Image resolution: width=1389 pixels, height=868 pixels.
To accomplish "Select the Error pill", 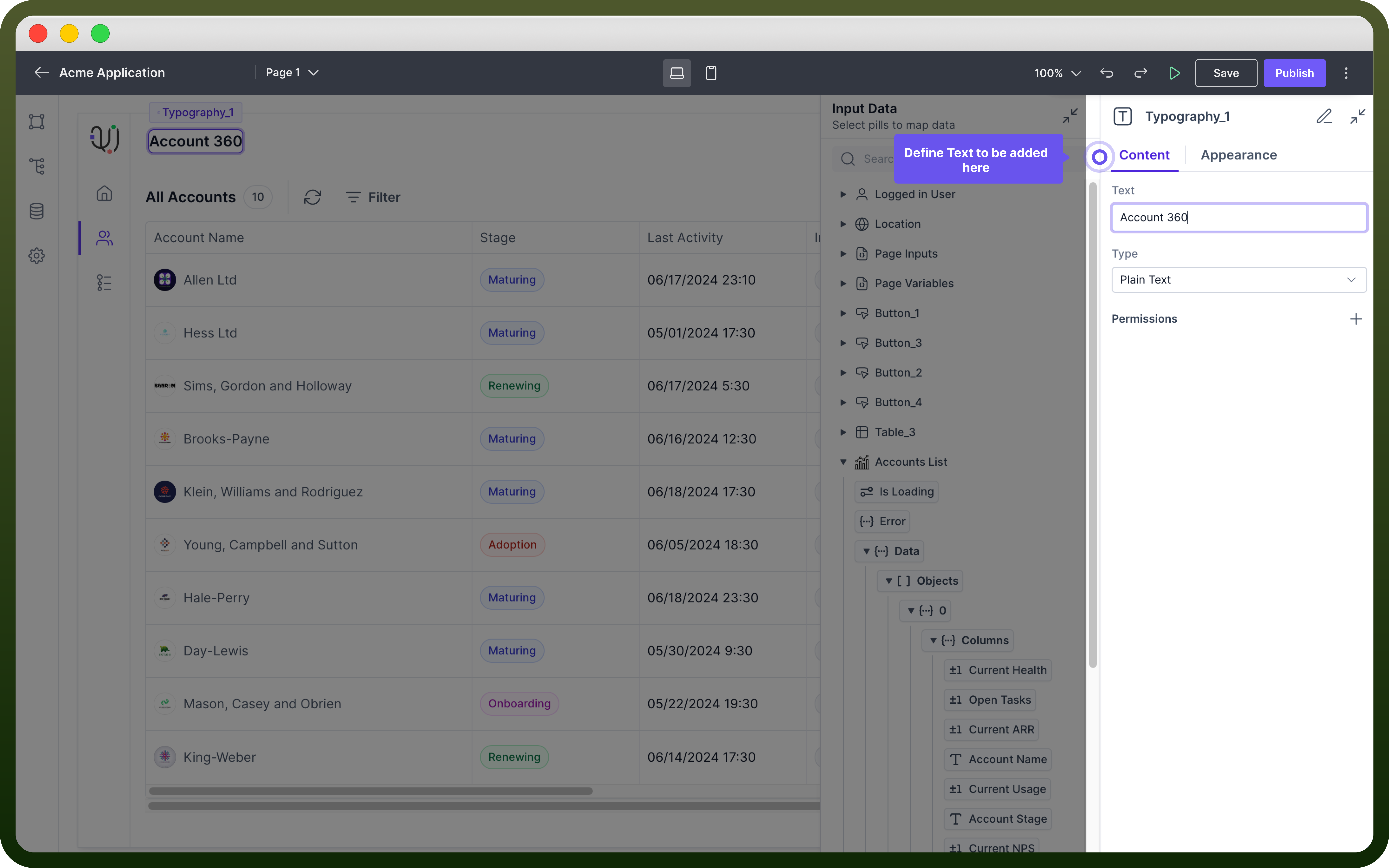I will coord(882,521).
